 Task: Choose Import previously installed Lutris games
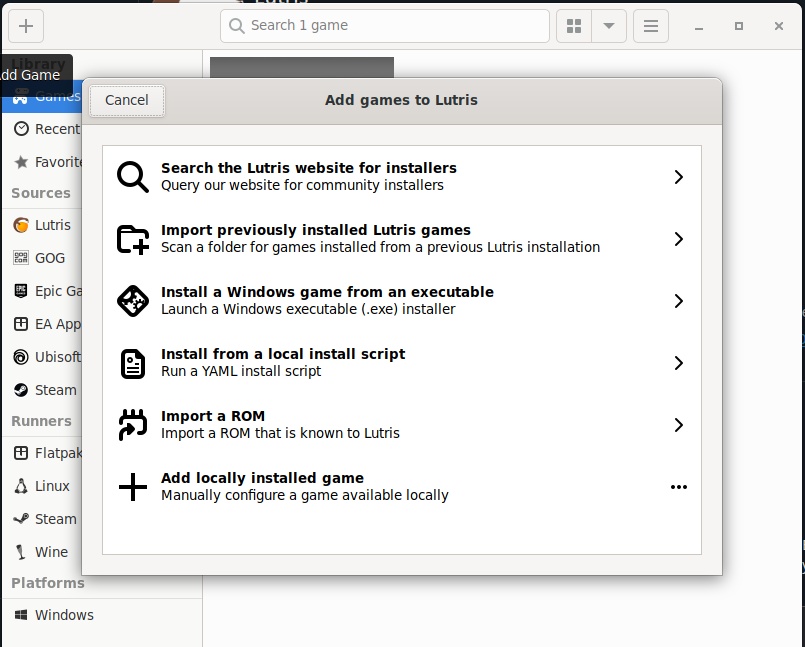click(402, 239)
